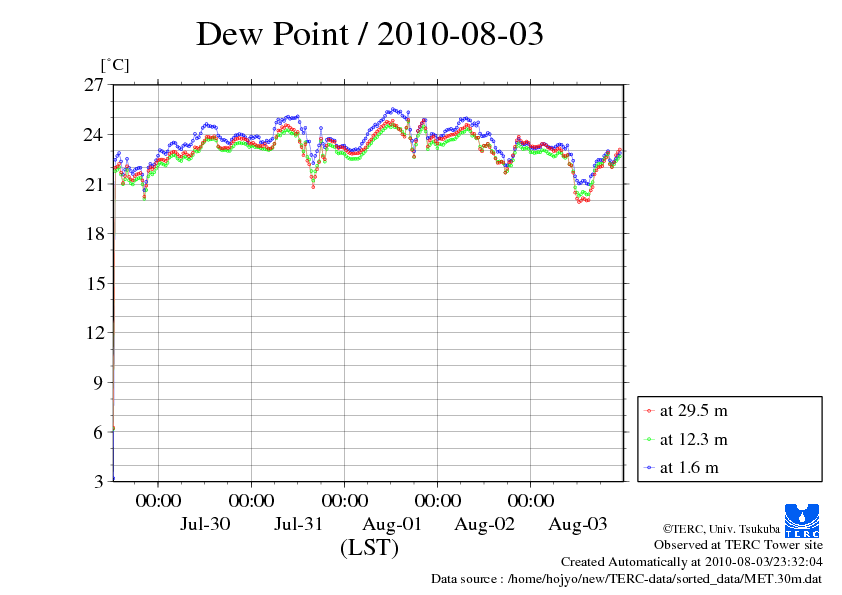Click the TERC logo icon
The height and width of the screenshot is (595, 842).
(x=802, y=520)
